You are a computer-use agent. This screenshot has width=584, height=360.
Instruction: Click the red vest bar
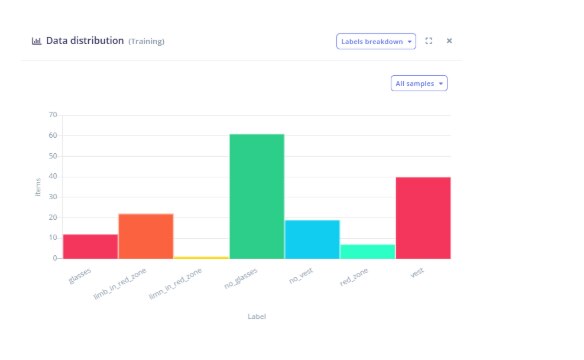[423, 218]
